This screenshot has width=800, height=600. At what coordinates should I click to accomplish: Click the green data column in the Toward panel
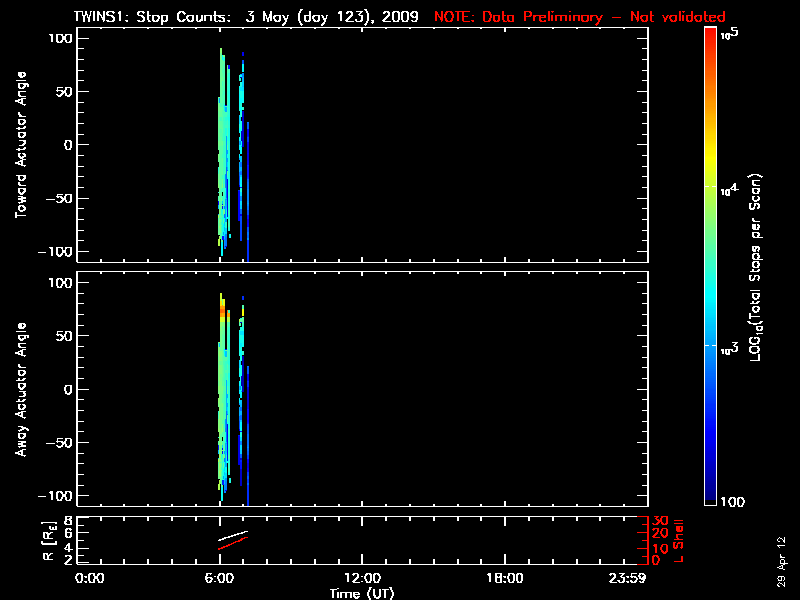[x=222, y=150]
